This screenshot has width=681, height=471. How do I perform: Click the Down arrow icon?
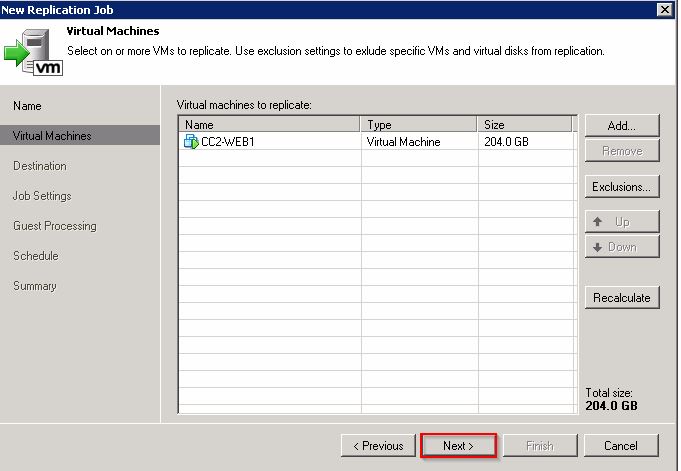click(x=598, y=247)
